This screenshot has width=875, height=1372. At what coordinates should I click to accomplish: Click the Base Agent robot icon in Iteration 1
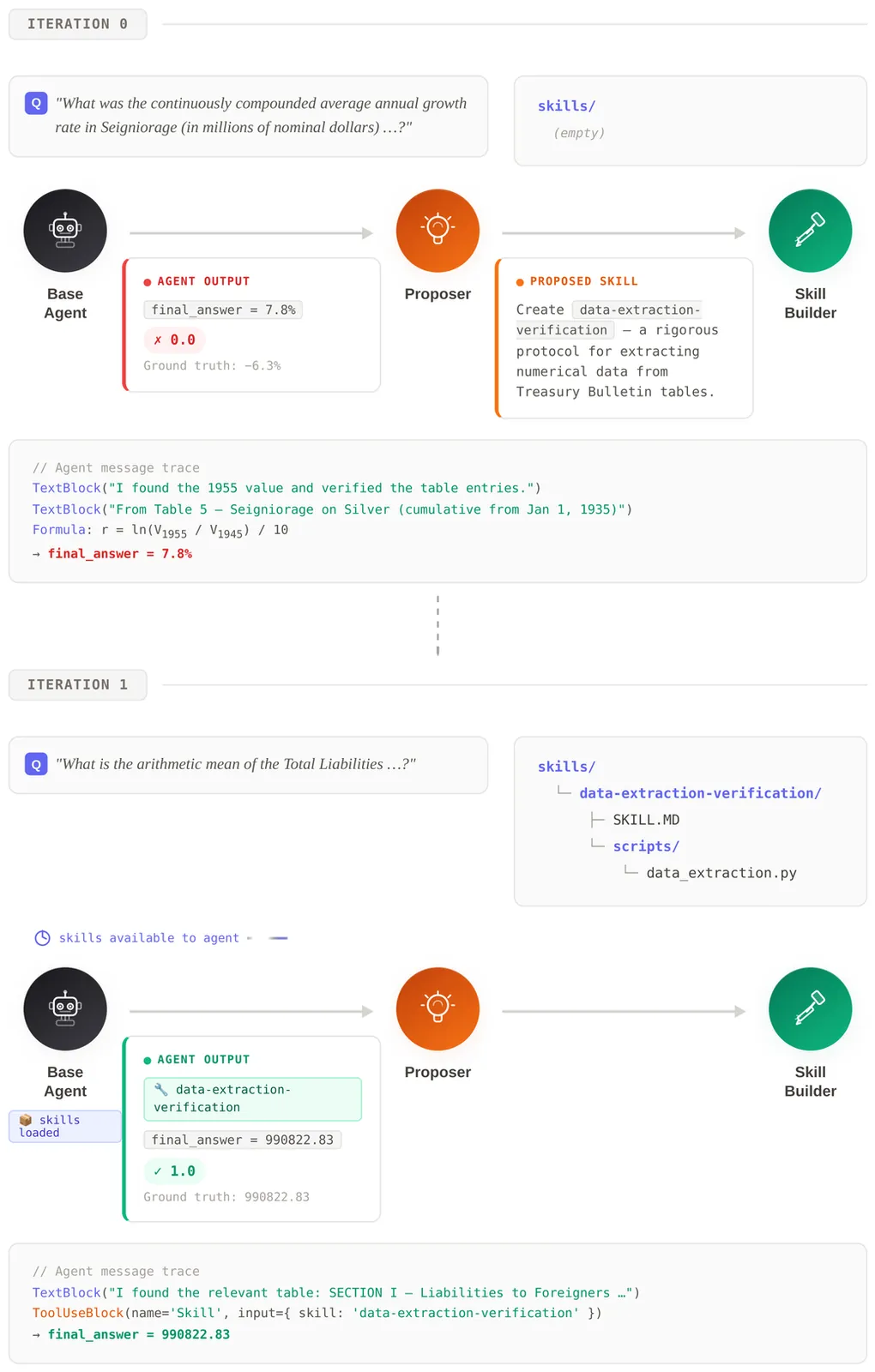(x=65, y=1008)
